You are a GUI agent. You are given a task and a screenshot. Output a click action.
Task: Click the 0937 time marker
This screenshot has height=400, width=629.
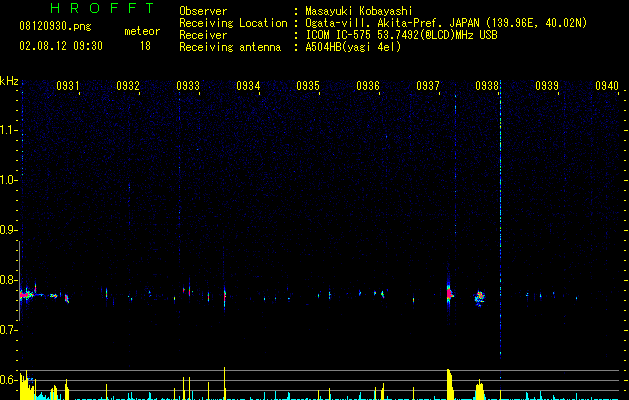[428, 86]
